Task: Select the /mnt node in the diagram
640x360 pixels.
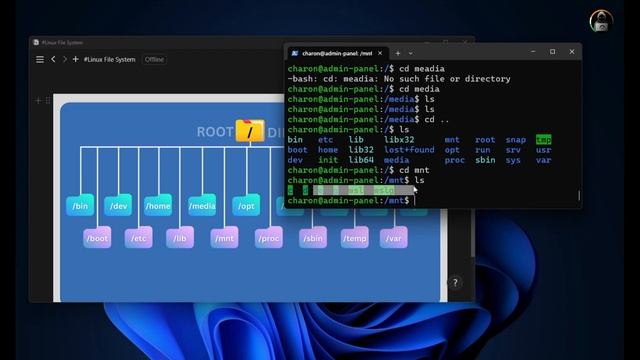Action: pyautogui.click(x=224, y=238)
